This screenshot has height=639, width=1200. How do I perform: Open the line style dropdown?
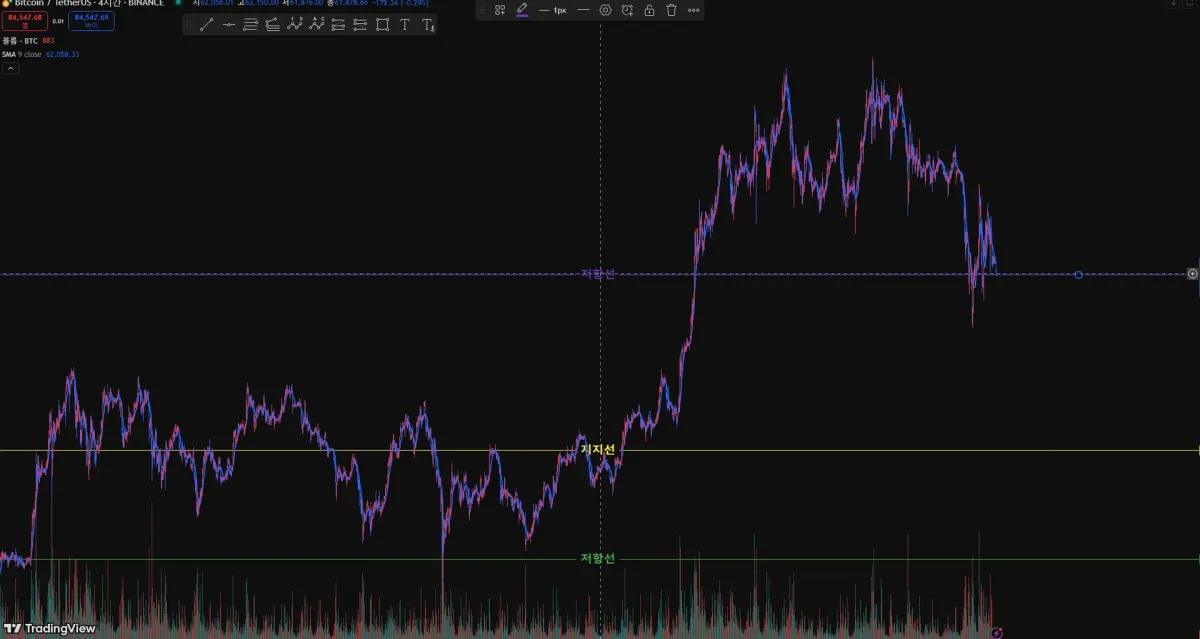[x=583, y=10]
